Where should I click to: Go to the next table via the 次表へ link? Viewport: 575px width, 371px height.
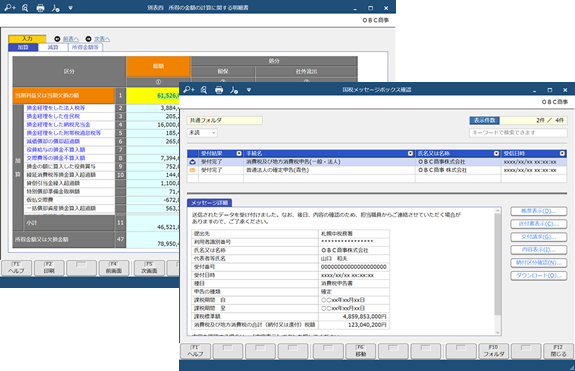click(x=102, y=39)
